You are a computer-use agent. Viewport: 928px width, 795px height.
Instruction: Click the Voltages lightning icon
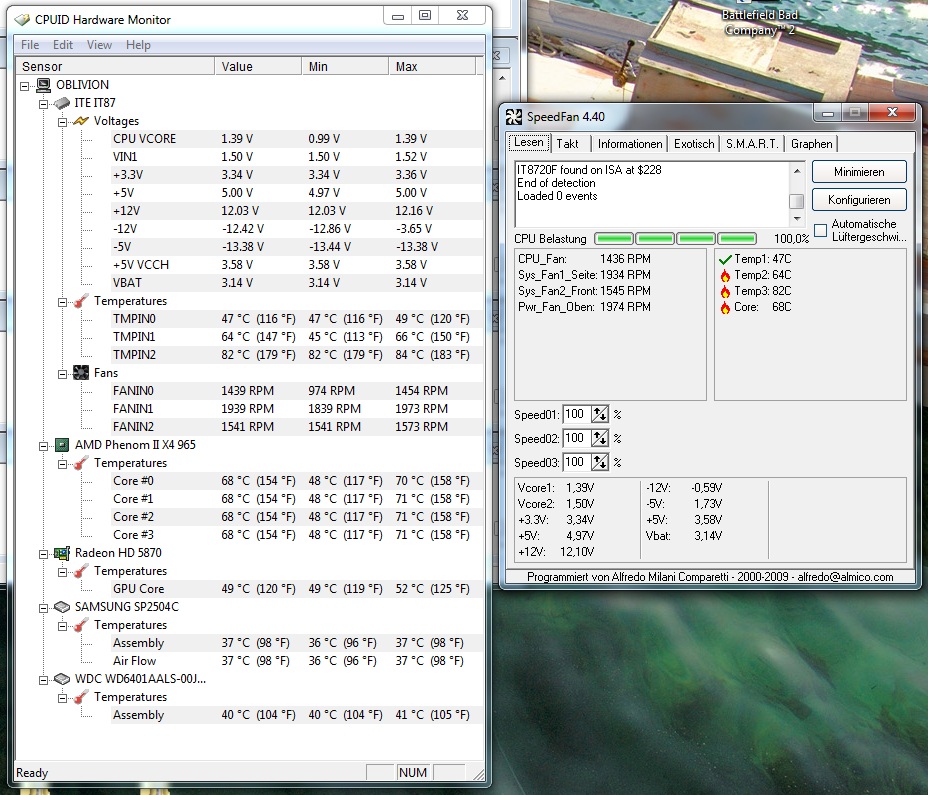(80, 121)
